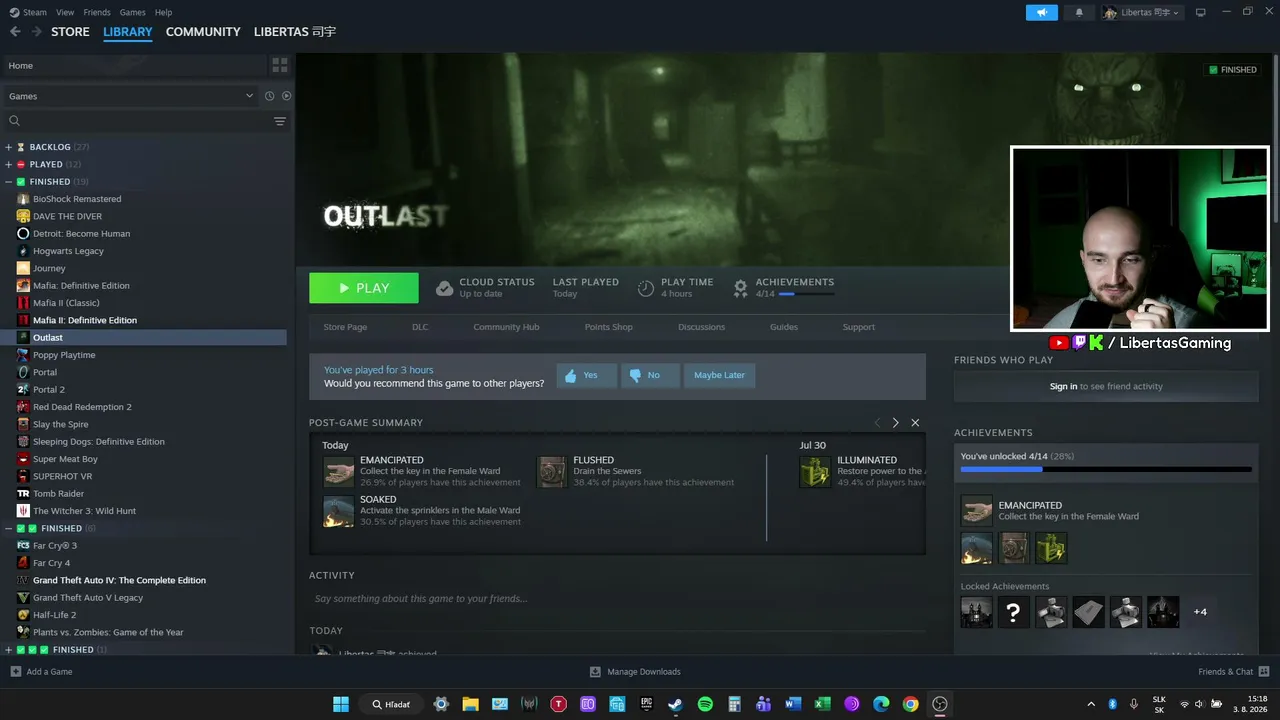Open the Flushed achievement icon
The image size is (1280, 720).
552,472
